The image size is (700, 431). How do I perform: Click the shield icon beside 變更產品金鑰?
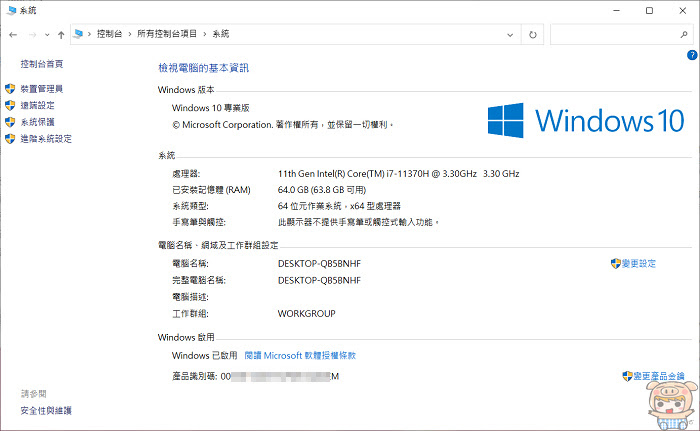point(628,376)
